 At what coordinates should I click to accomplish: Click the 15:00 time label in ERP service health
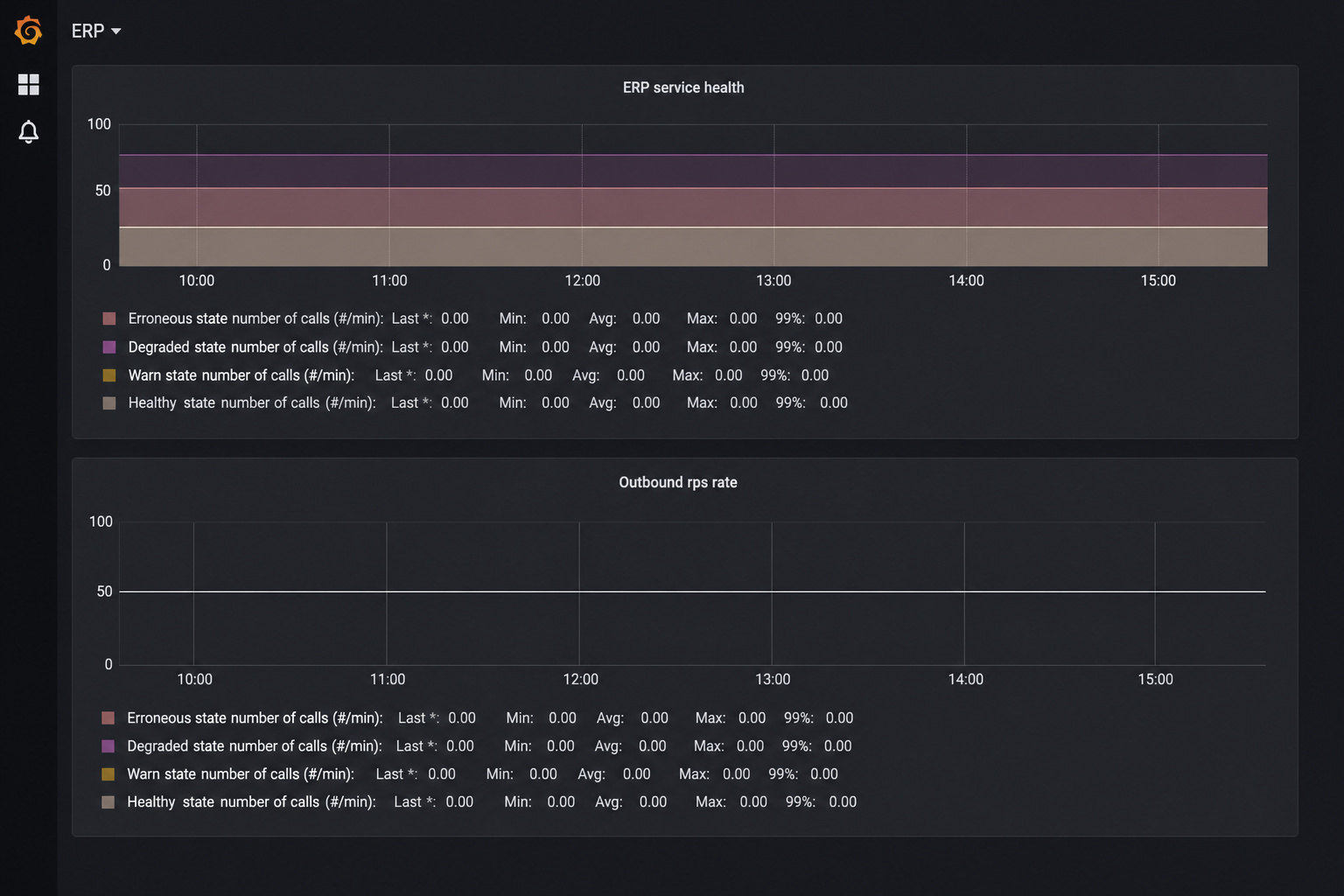pos(1158,281)
